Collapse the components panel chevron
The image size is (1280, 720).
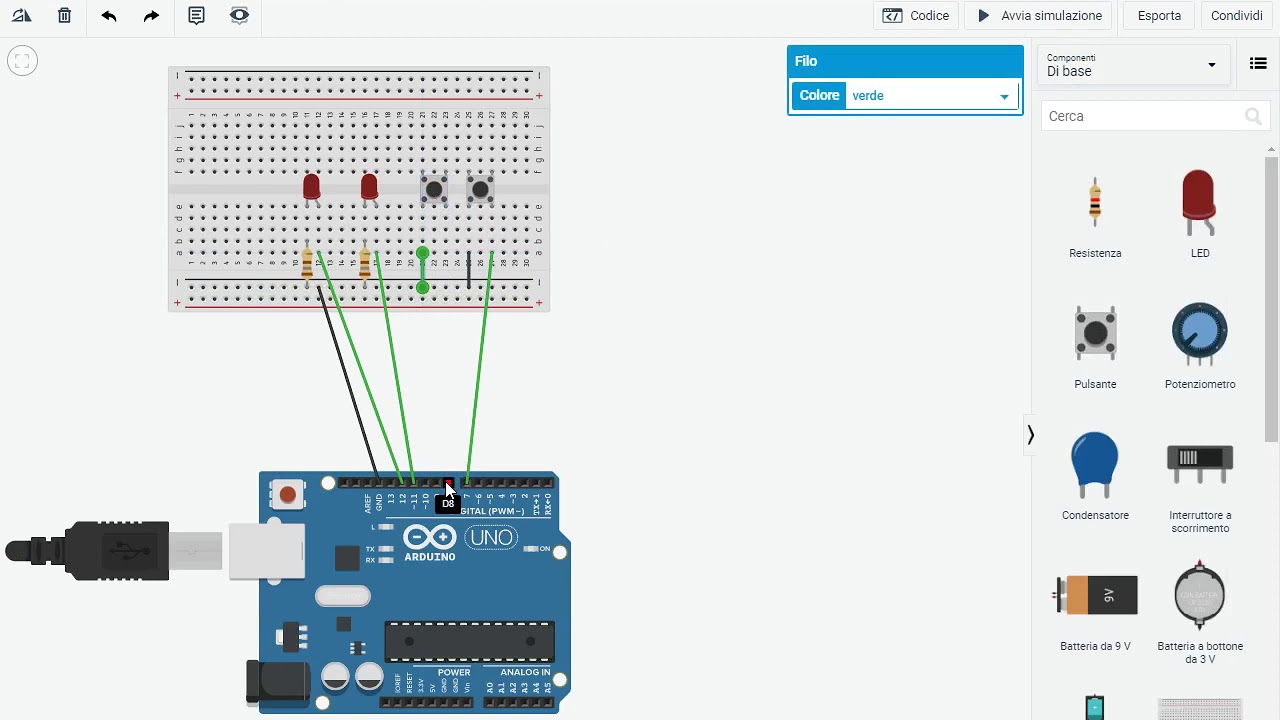coord(1030,435)
